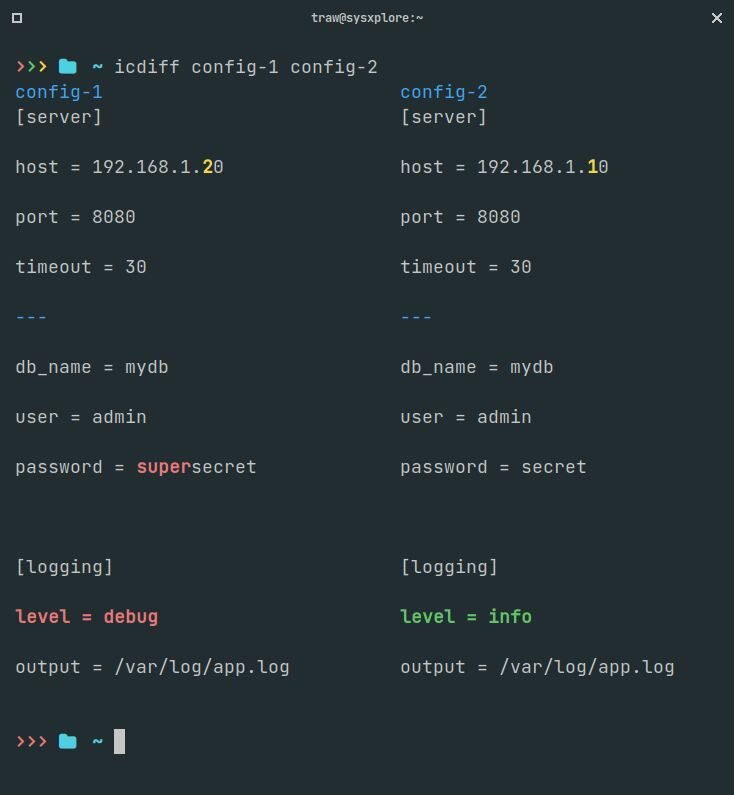
Task: Click the terminal cursor block
Action: pos(119,742)
